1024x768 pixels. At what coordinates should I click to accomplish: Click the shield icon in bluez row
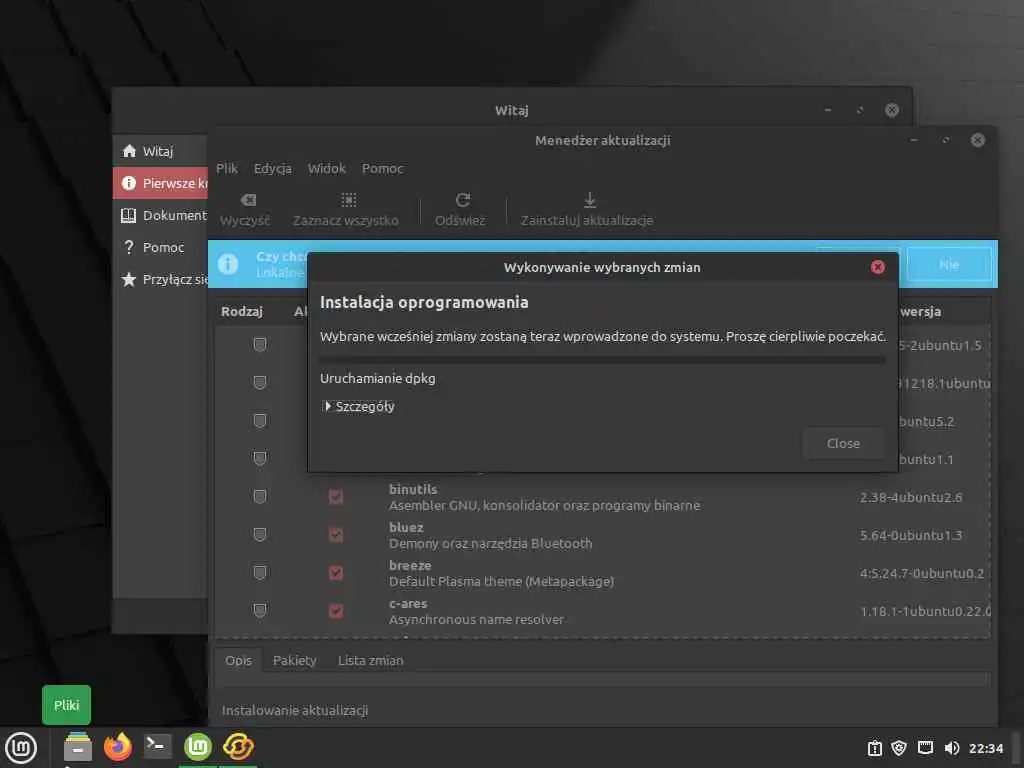click(x=259, y=535)
